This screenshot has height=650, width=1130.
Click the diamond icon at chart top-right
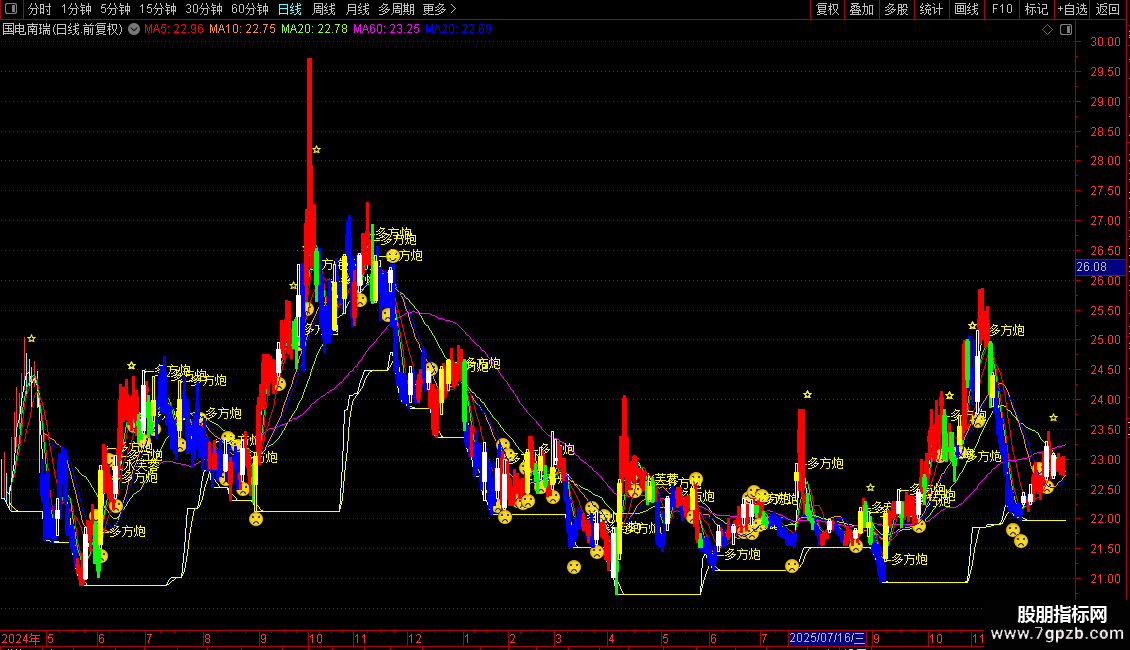tap(1048, 30)
